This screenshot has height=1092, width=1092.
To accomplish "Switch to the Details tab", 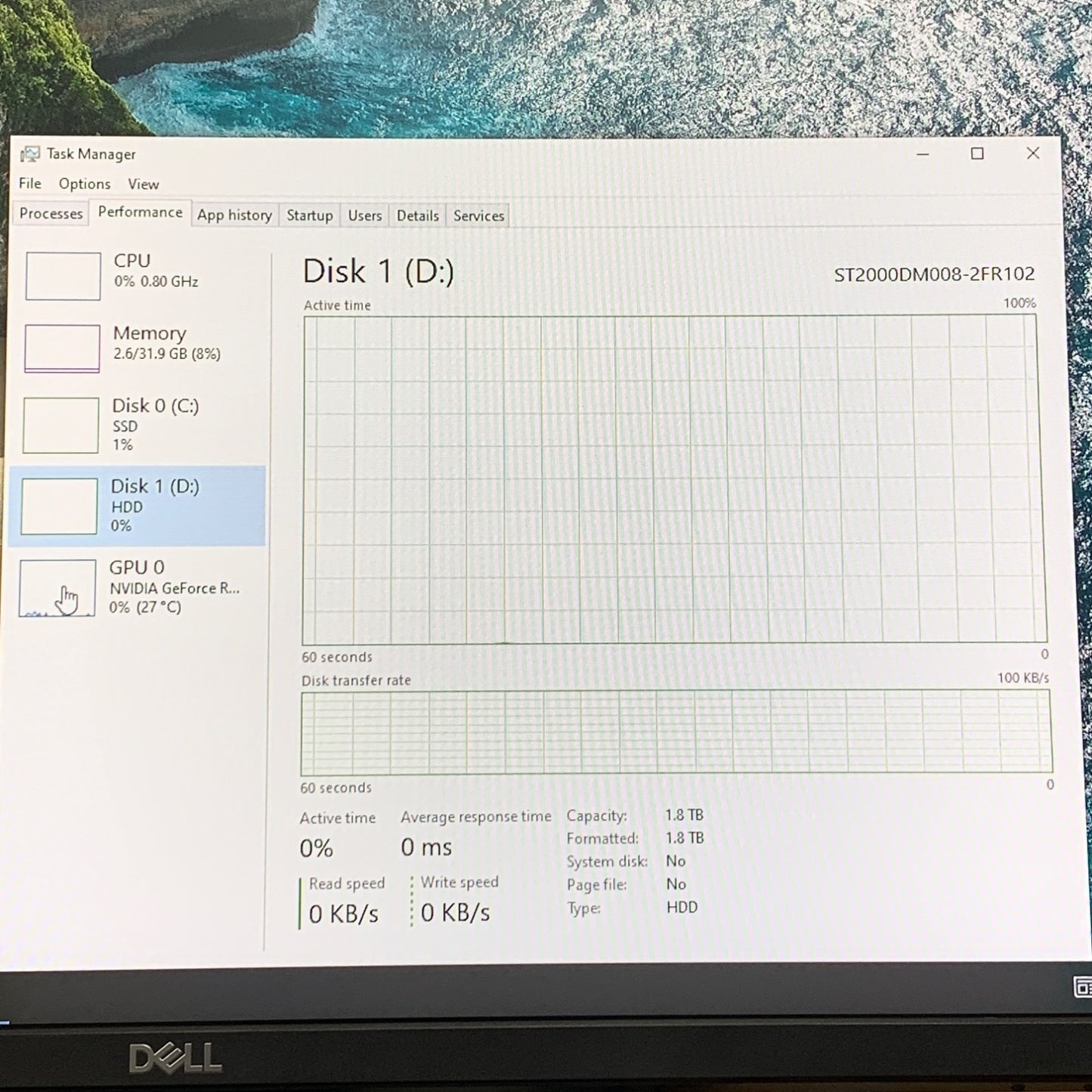I will [x=417, y=215].
